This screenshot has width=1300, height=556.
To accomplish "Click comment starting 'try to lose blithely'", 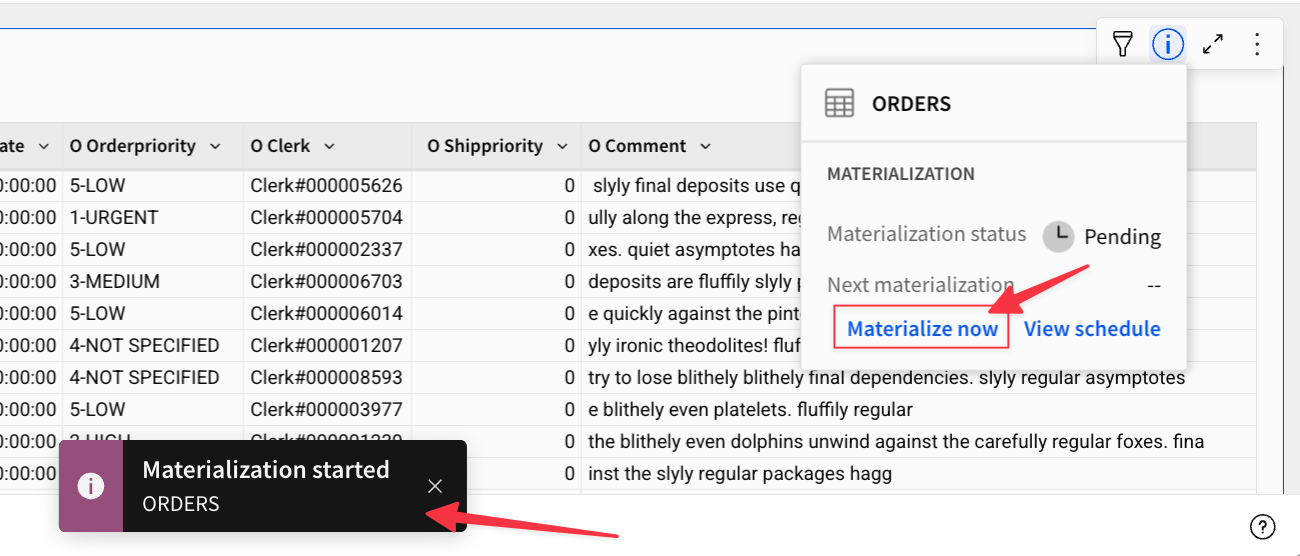I will click(886, 378).
